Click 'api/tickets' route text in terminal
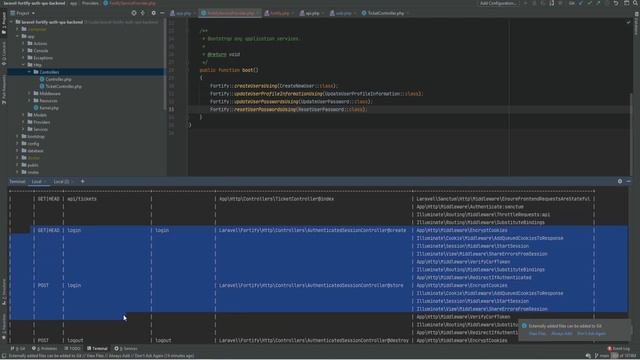Screen dimensions: 640x360 (82, 199)
